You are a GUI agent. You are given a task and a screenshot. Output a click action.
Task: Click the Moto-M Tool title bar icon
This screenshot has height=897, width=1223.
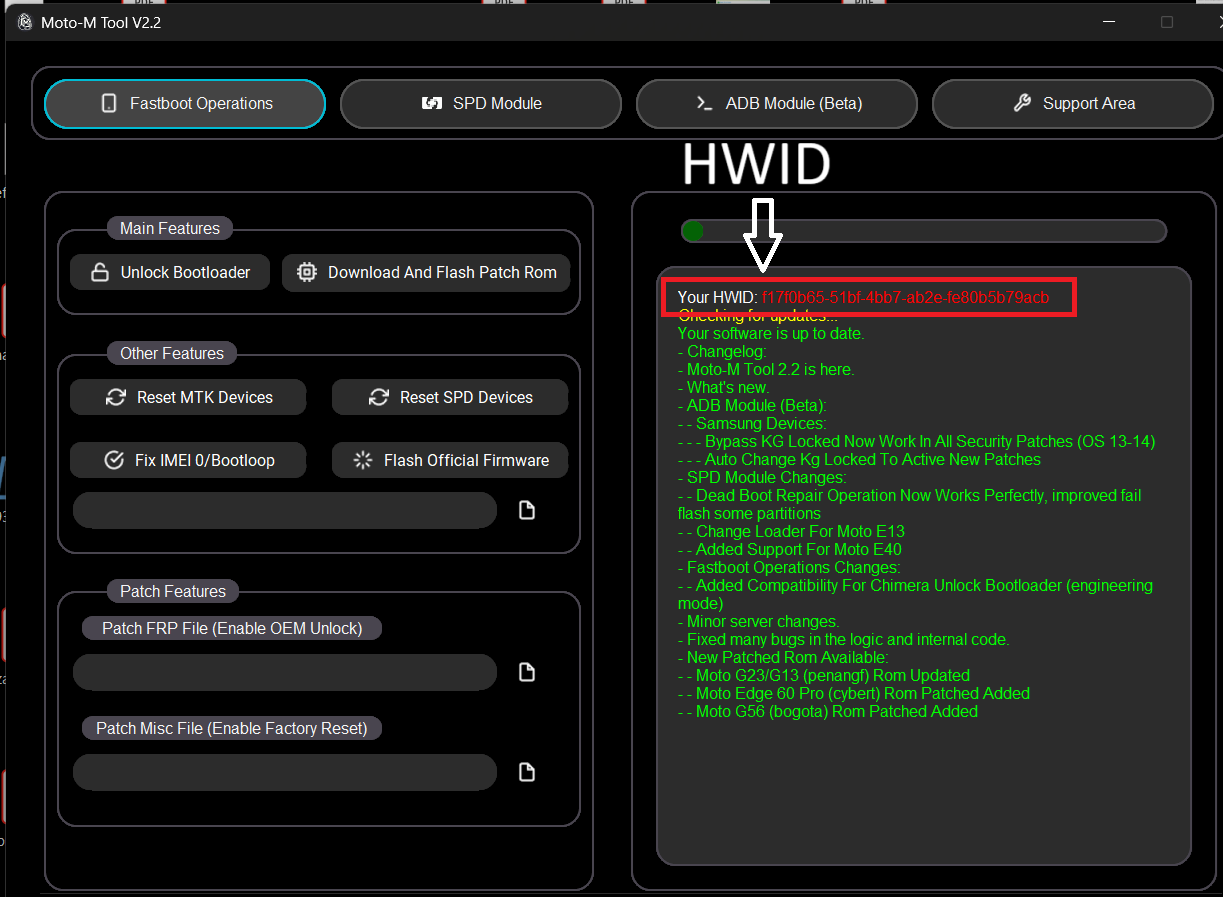pos(24,22)
